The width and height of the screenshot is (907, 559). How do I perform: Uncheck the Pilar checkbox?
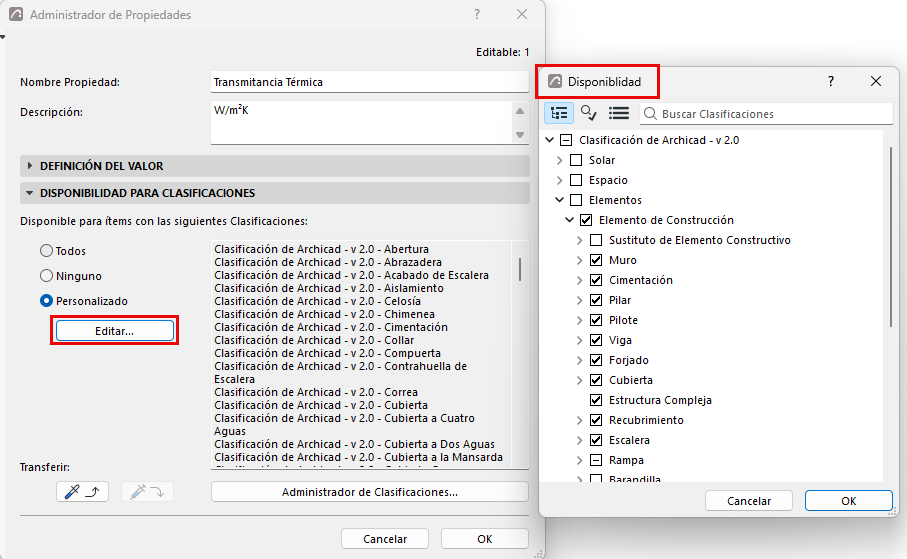[x=596, y=300]
